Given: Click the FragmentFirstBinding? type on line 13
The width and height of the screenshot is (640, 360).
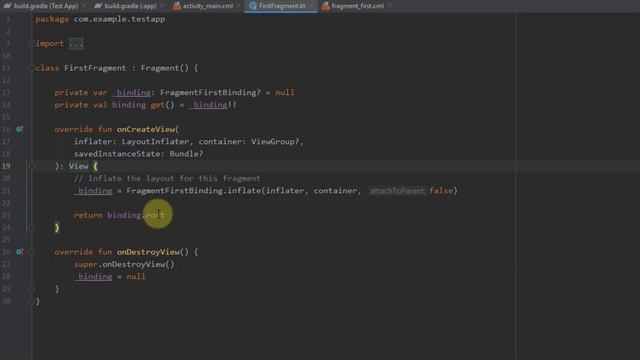Looking at the screenshot, I should coord(210,93).
